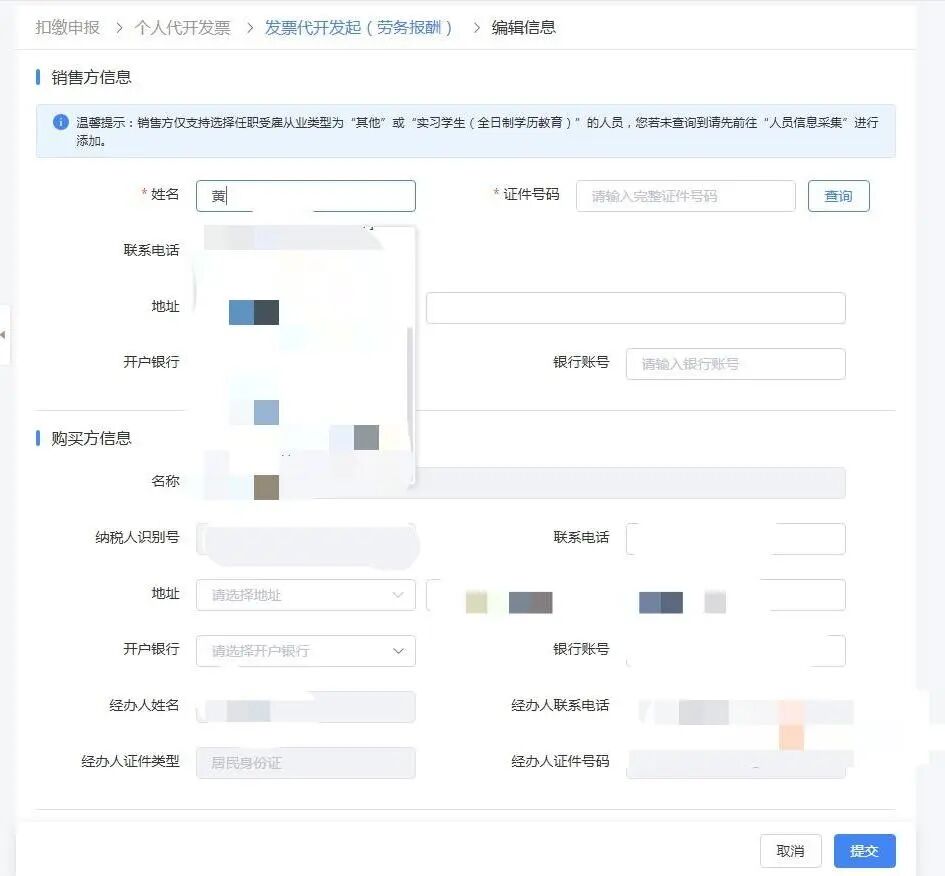The width and height of the screenshot is (945, 876).
Task: Click the info icon in the tip banner
Action: pyautogui.click(x=61, y=122)
